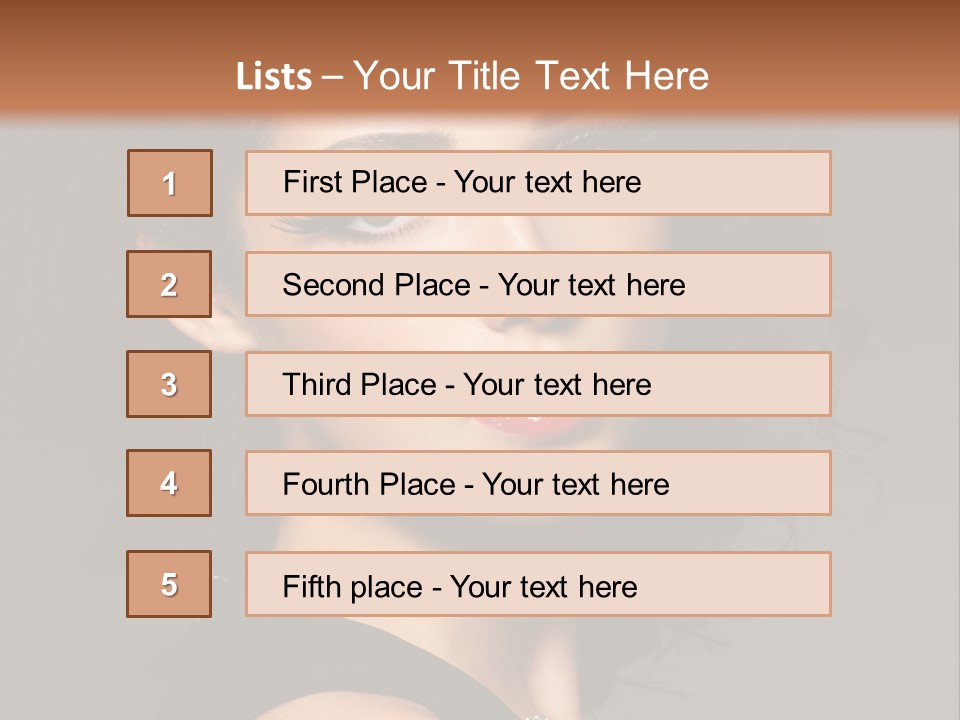Click the word 'Fourth' in the list
Viewport: 960px width, 720px height.
tap(326, 484)
